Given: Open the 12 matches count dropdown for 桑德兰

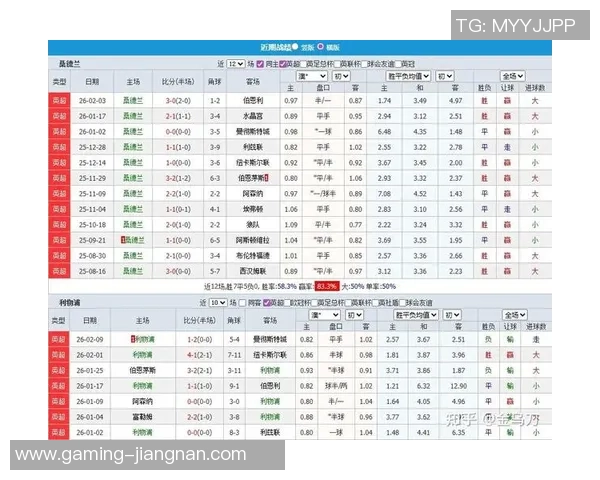Looking at the screenshot, I should tap(235, 64).
